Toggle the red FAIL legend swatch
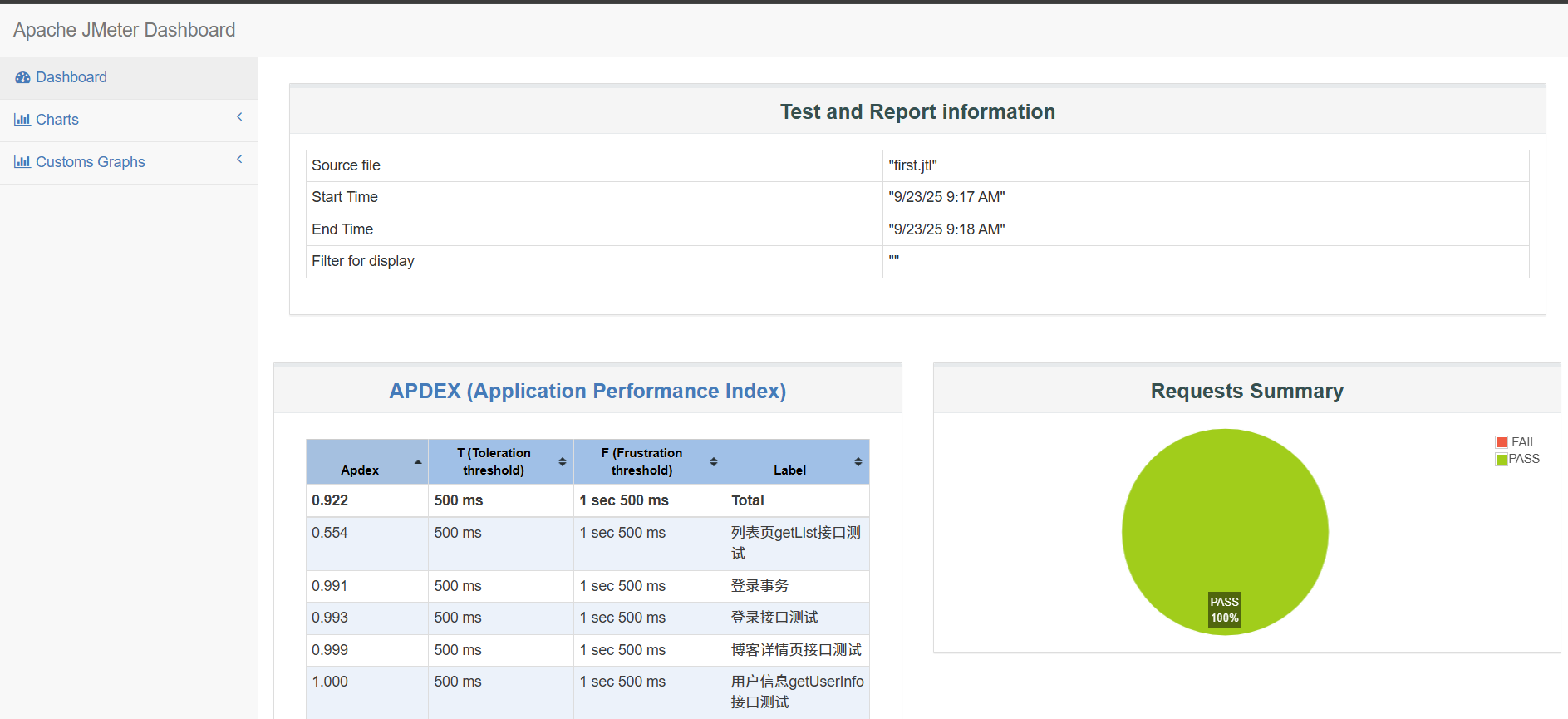This screenshot has height=719, width=1568. (x=1502, y=442)
